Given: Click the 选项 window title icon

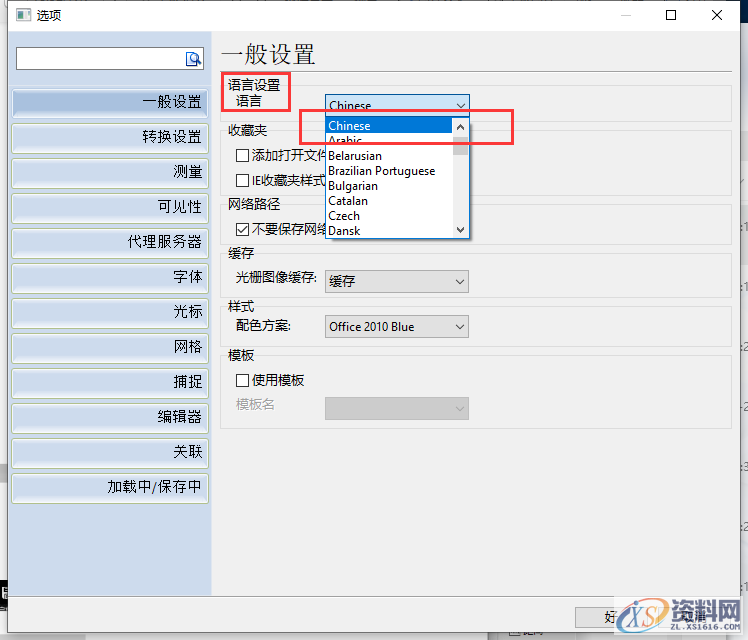Looking at the screenshot, I should click(23, 15).
